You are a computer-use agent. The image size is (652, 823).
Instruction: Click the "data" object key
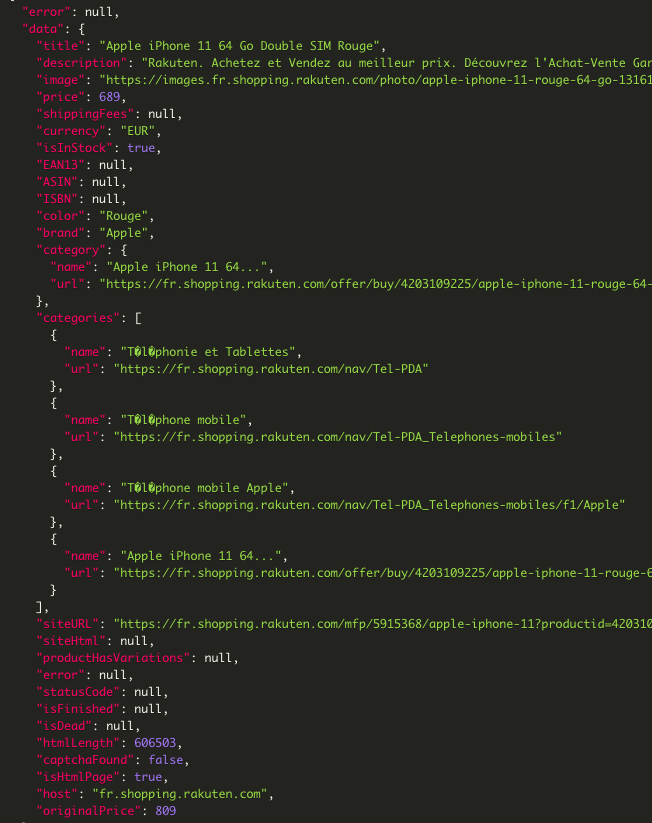(43, 29)
